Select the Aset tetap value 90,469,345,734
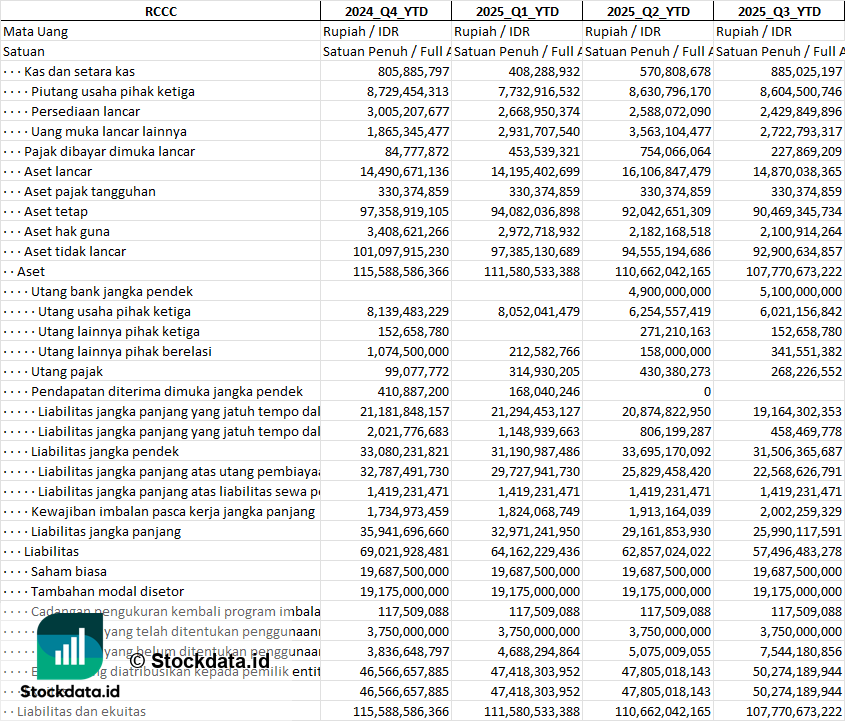This screenshot has width=845, height=721. click(779, 211)
